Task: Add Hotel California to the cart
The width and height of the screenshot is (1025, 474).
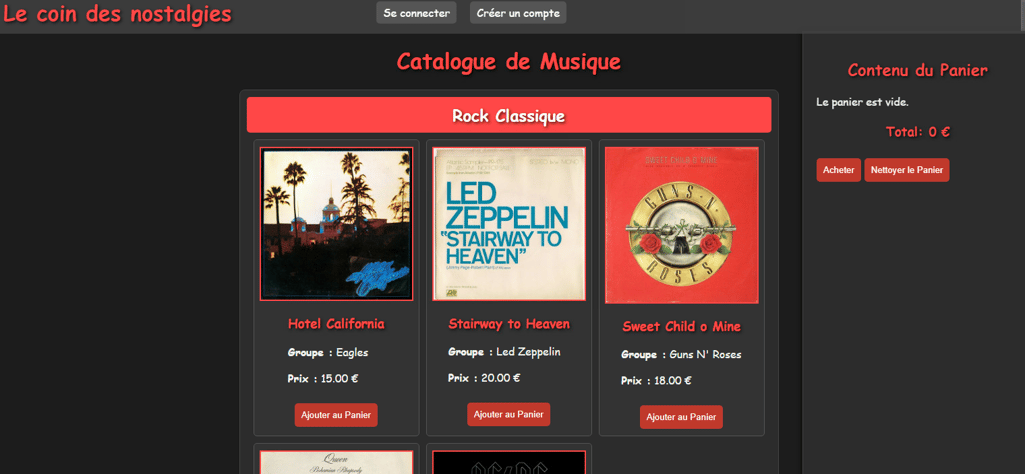Action: tap(336, 415)
